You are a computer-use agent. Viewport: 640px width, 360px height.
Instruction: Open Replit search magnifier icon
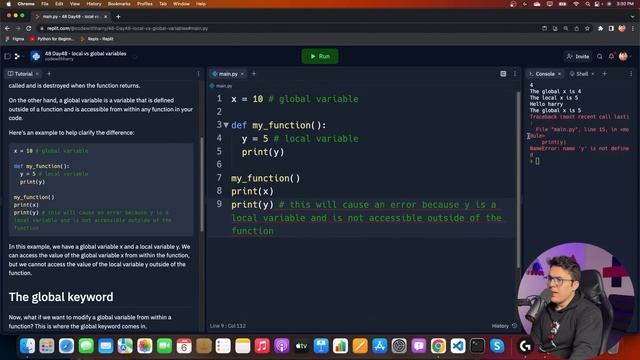600,56
